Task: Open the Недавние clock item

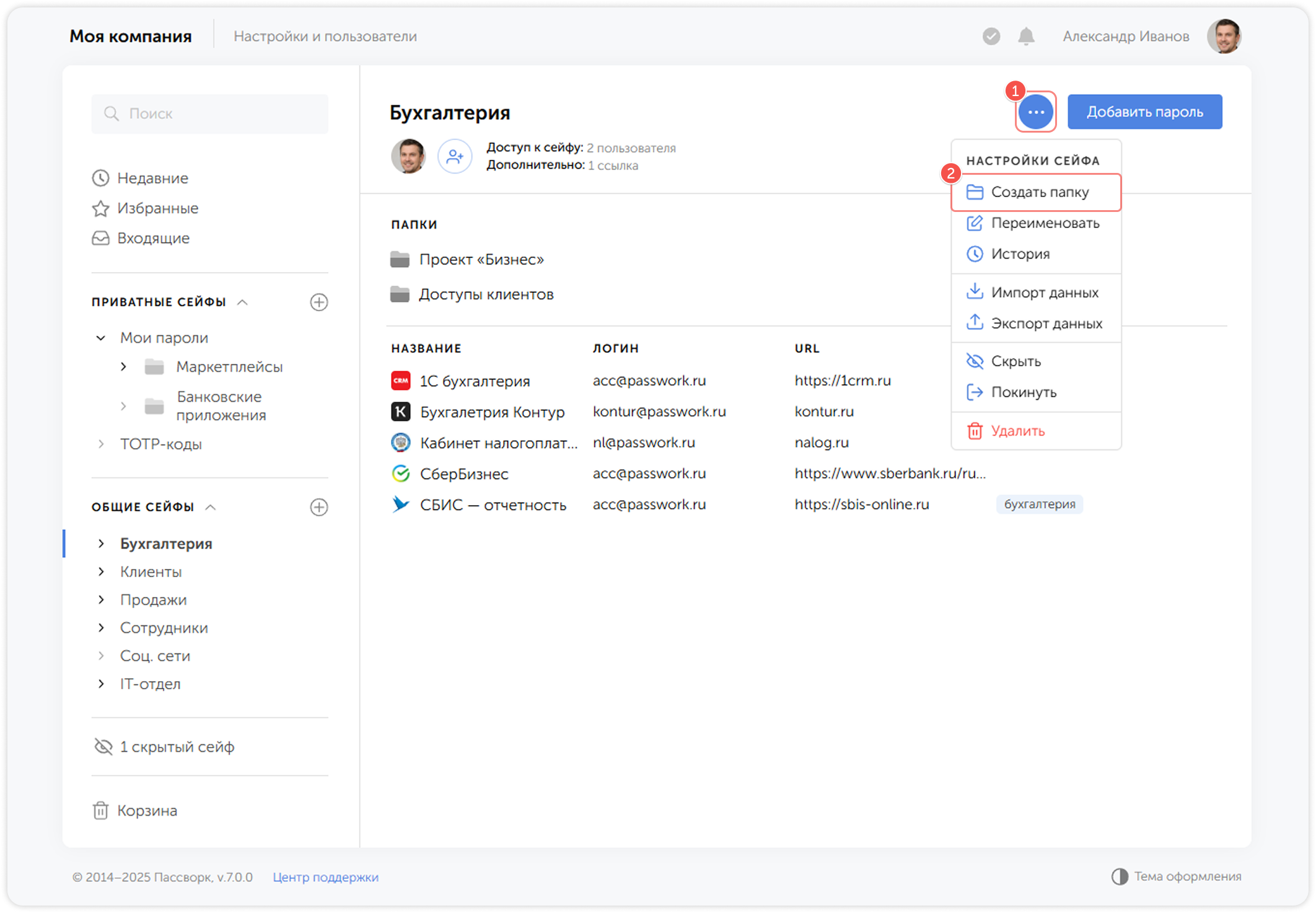Action: (x=140, y=179)
